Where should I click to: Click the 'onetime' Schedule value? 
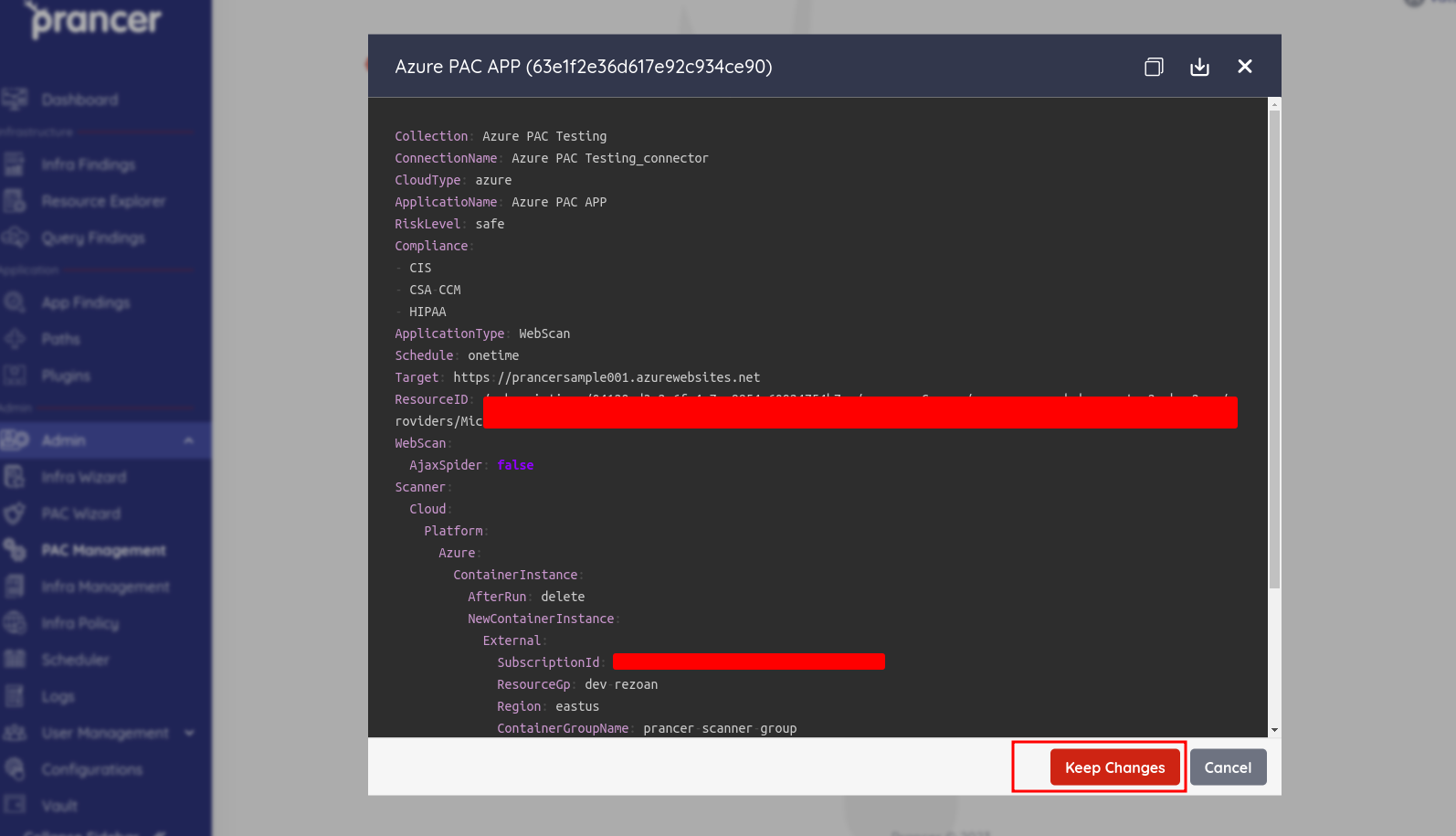coord(493,355)
